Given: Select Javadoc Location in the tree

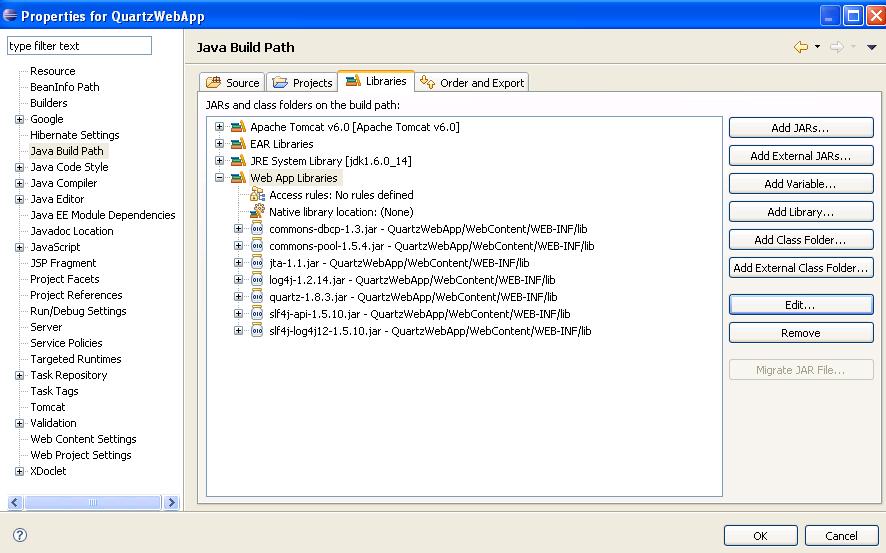Looking at the screenshot, I should coord(72,231).
